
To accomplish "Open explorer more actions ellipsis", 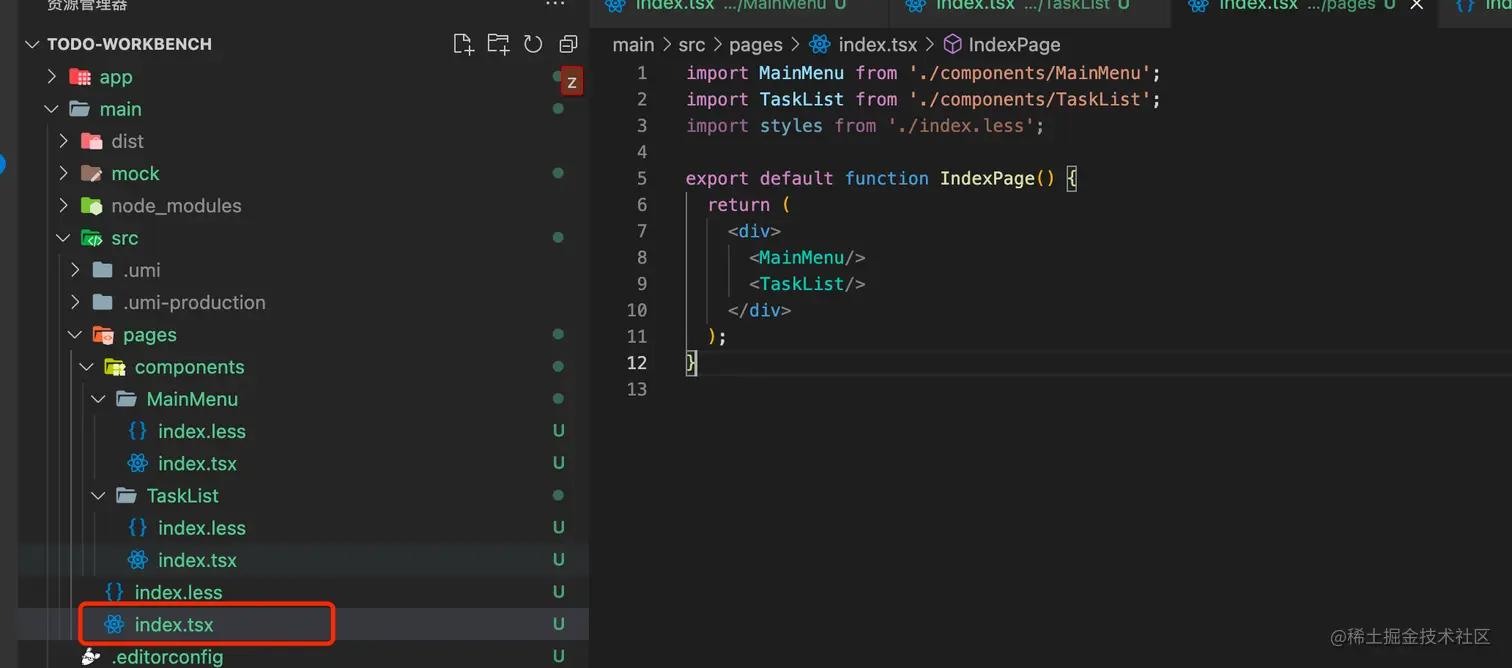I will click(x=555, y=5).
